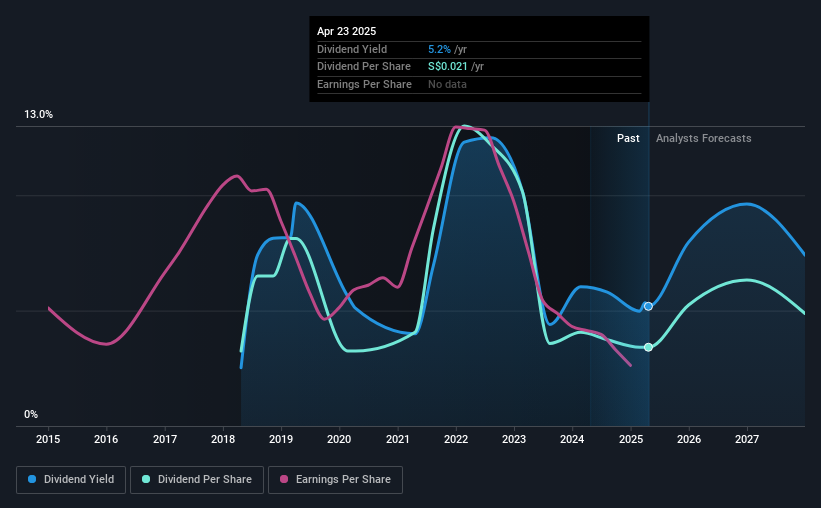Toggle the Earnings Per Share legend button

point(335,480)
